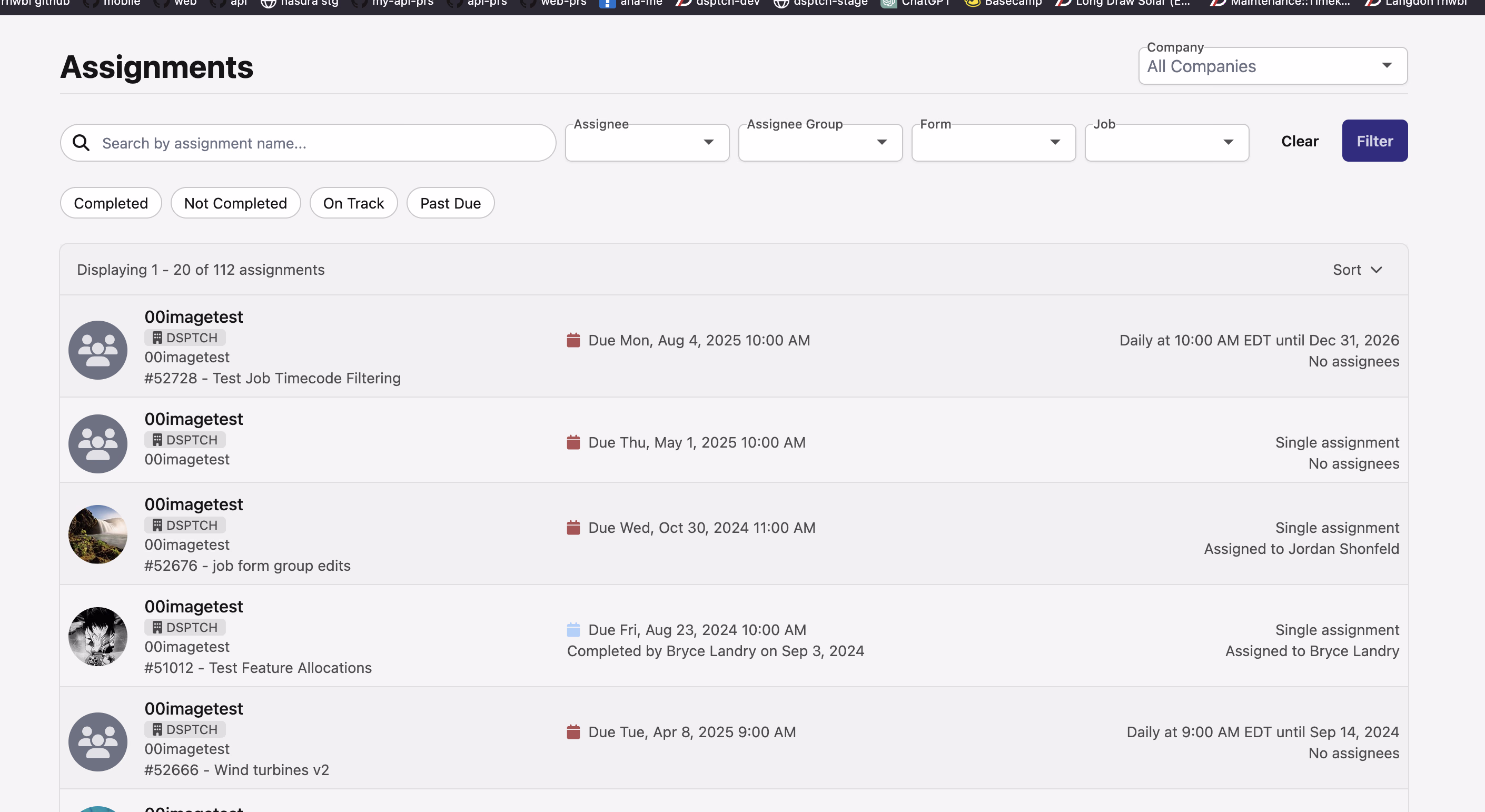Click 'Single assignment' in May 1, 2025 row
Screen dimensions: 1485x812
coord(1337,442)
